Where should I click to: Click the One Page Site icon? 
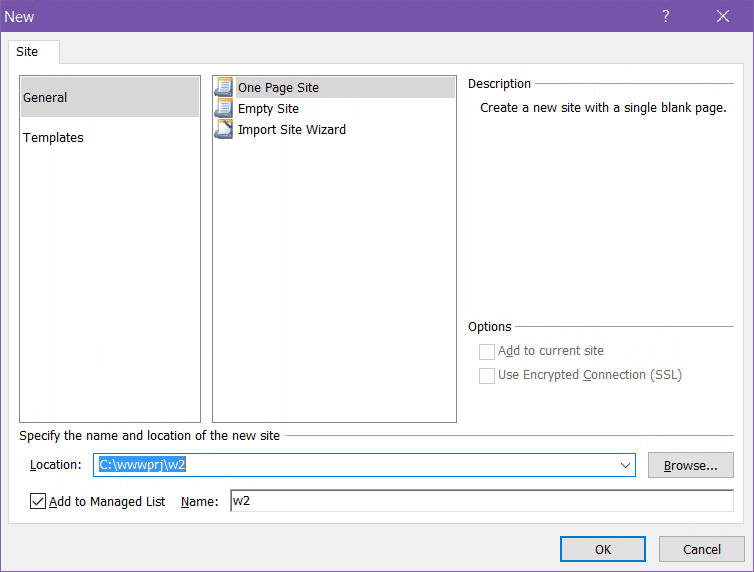click(x=224, y=88)
